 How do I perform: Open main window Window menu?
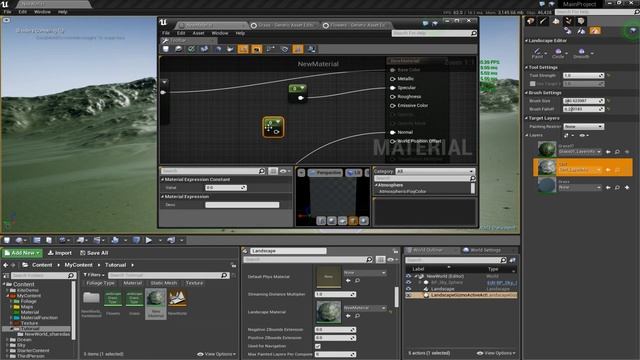(42, 12)
